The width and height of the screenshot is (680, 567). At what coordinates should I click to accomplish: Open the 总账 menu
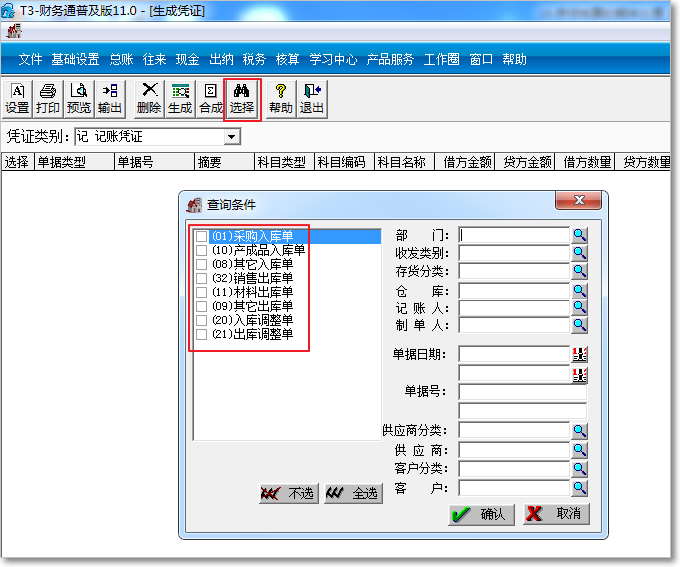pyautogui.click(x=121, y=59)
